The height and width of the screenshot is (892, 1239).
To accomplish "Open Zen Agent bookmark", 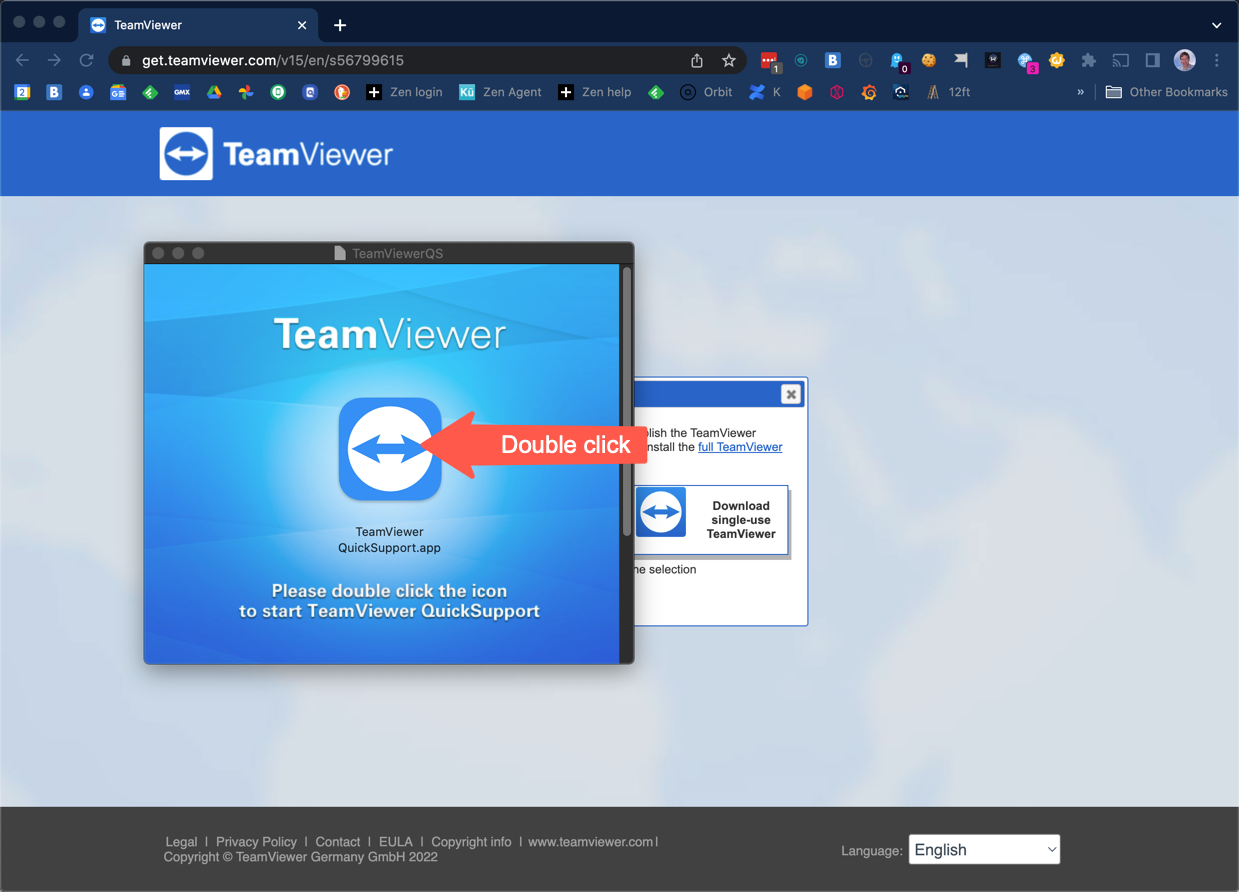I will 500,92.
